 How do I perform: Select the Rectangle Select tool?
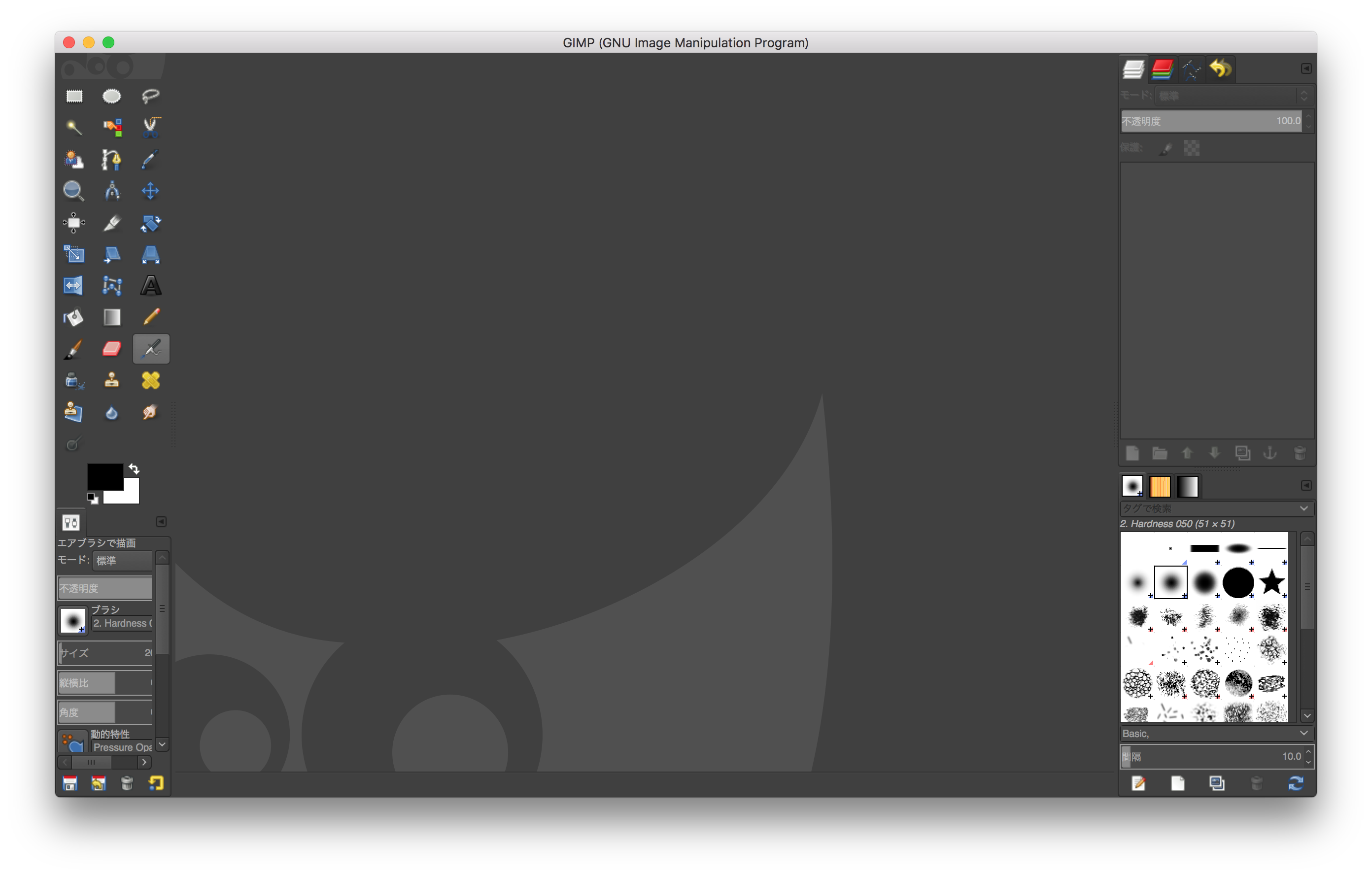74,96
